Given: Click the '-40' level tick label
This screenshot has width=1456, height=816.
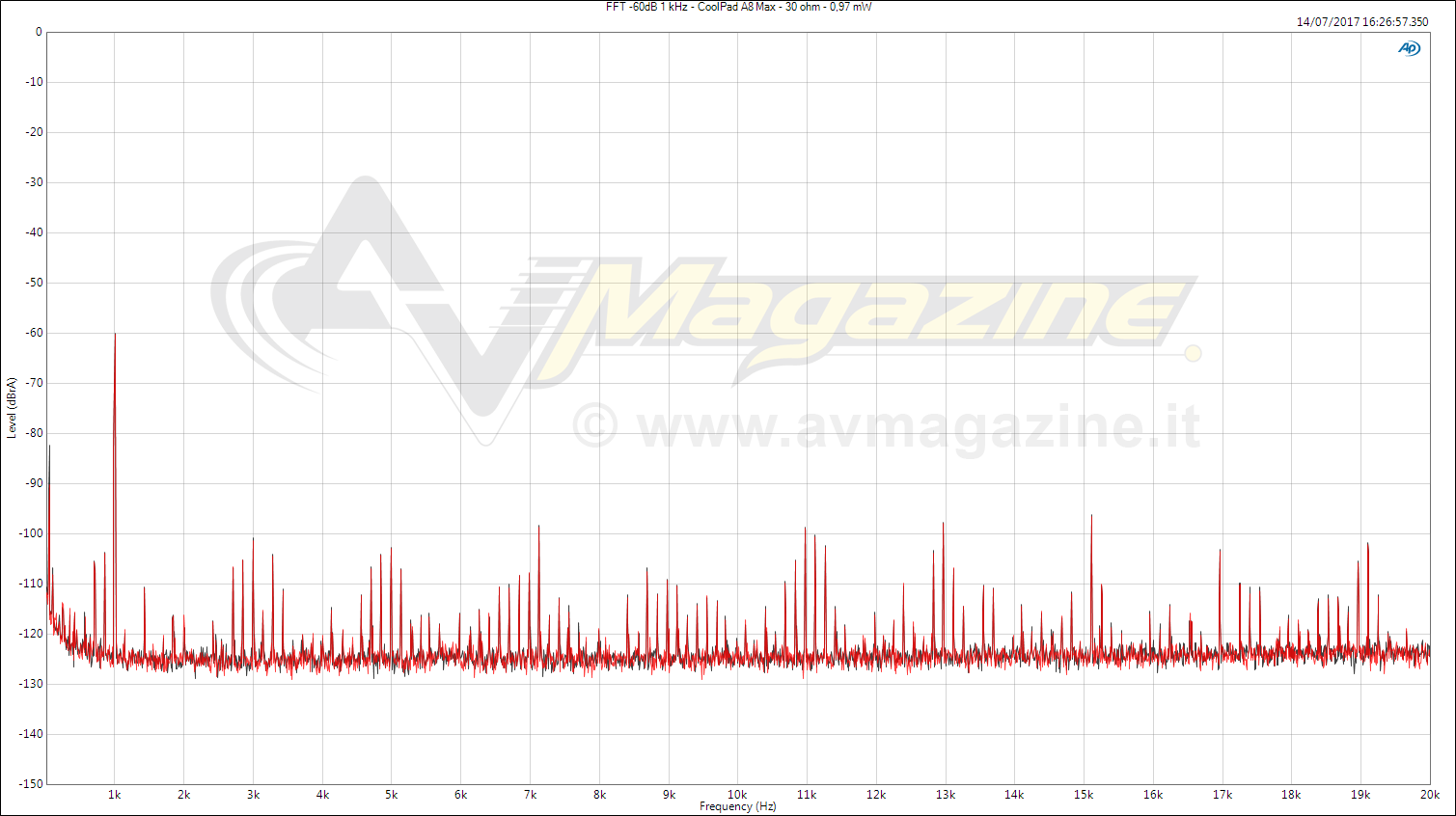Looking at the screenshot, I should [35, 232].
